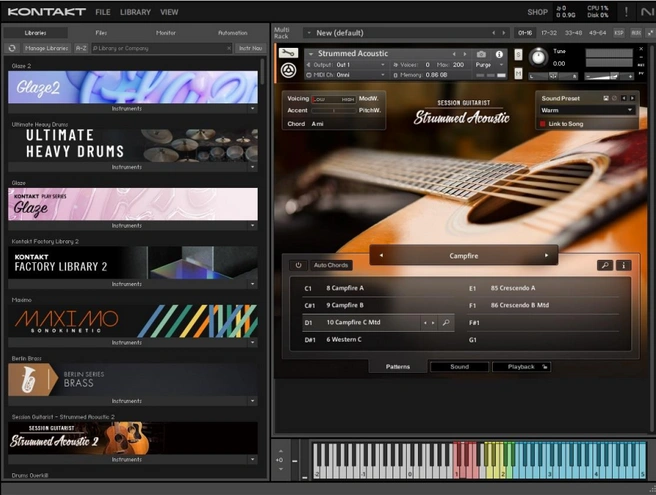Click the Library or Company search field
This screenshot has width=656, height=495.
(159, 49)
